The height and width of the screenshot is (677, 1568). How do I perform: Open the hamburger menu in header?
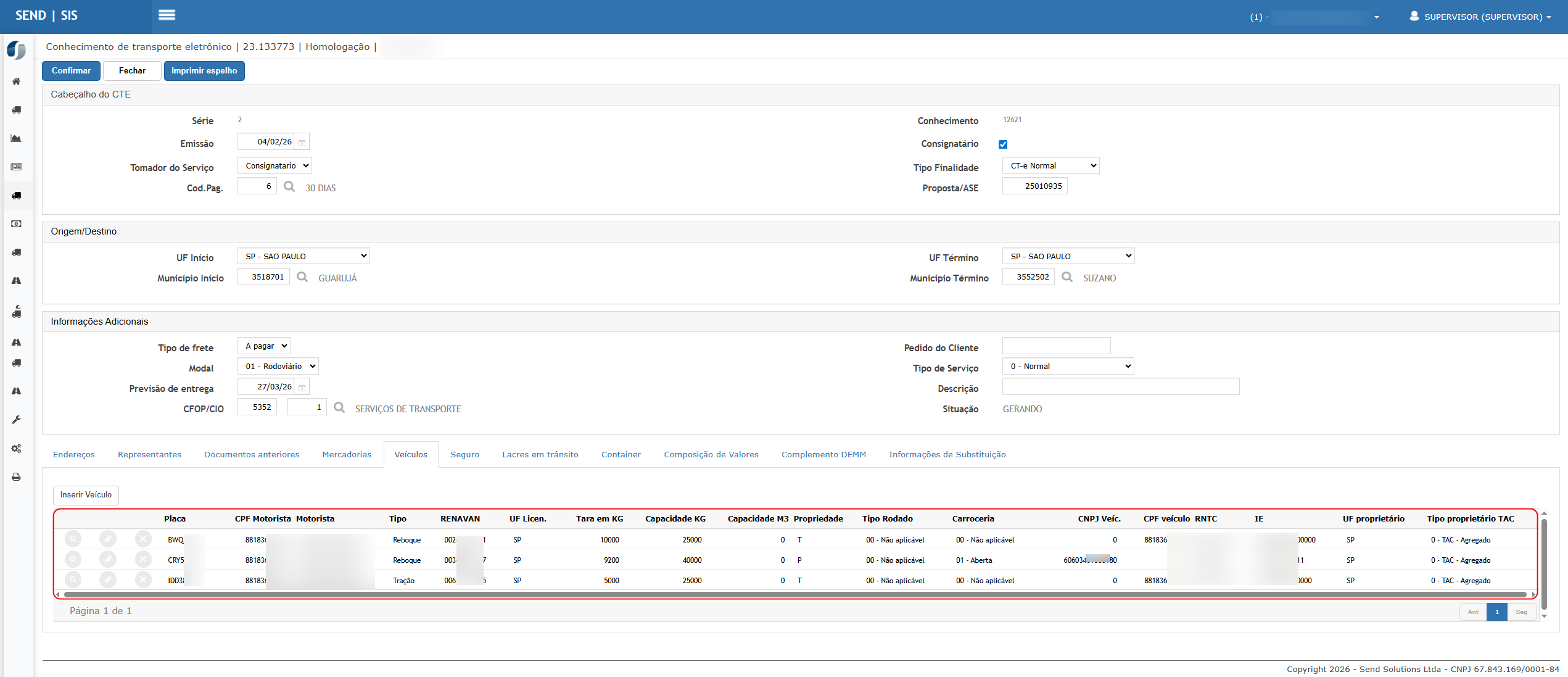167,15
